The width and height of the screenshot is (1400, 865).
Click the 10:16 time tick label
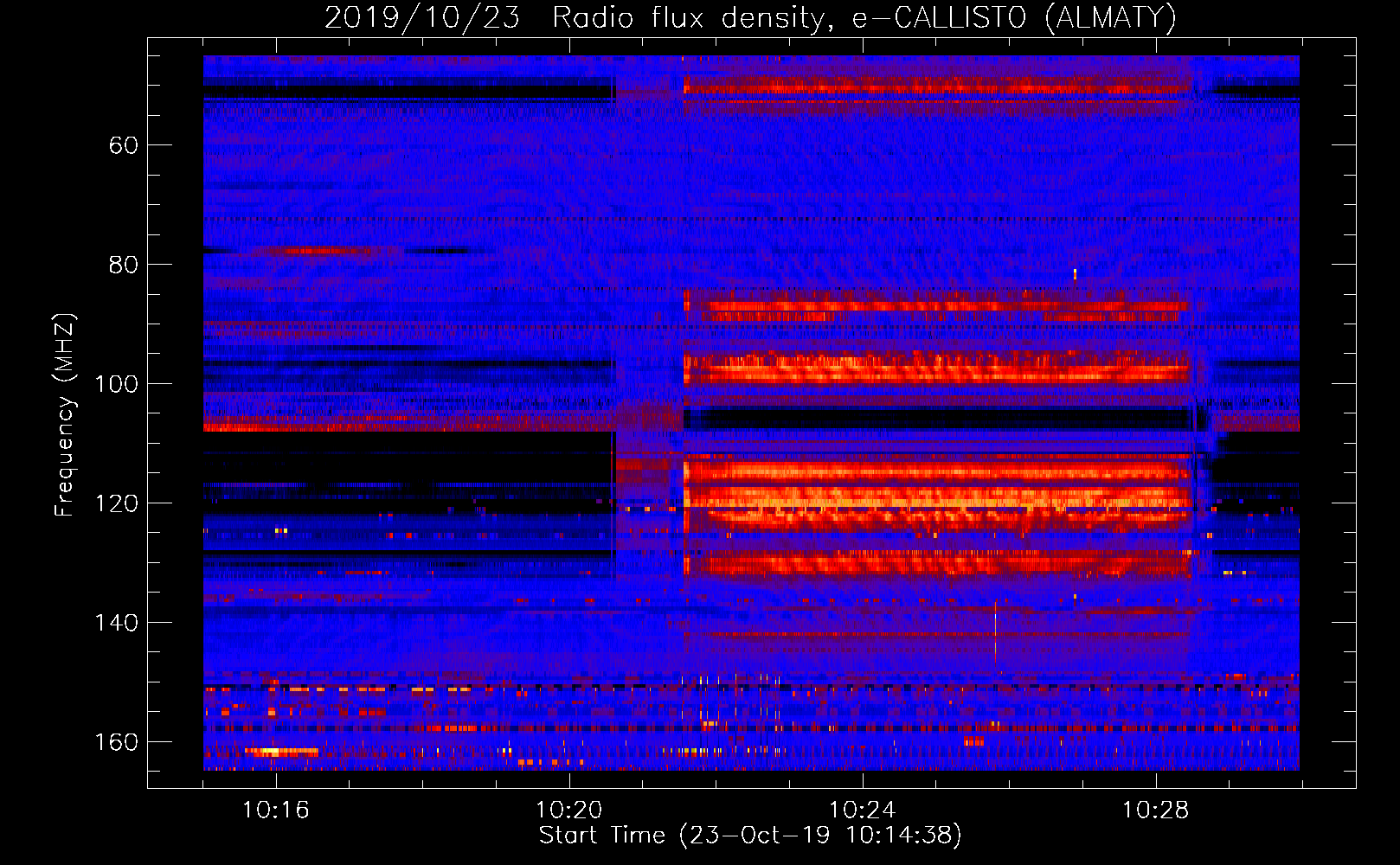pyautogui.click(x=276, y=811)
